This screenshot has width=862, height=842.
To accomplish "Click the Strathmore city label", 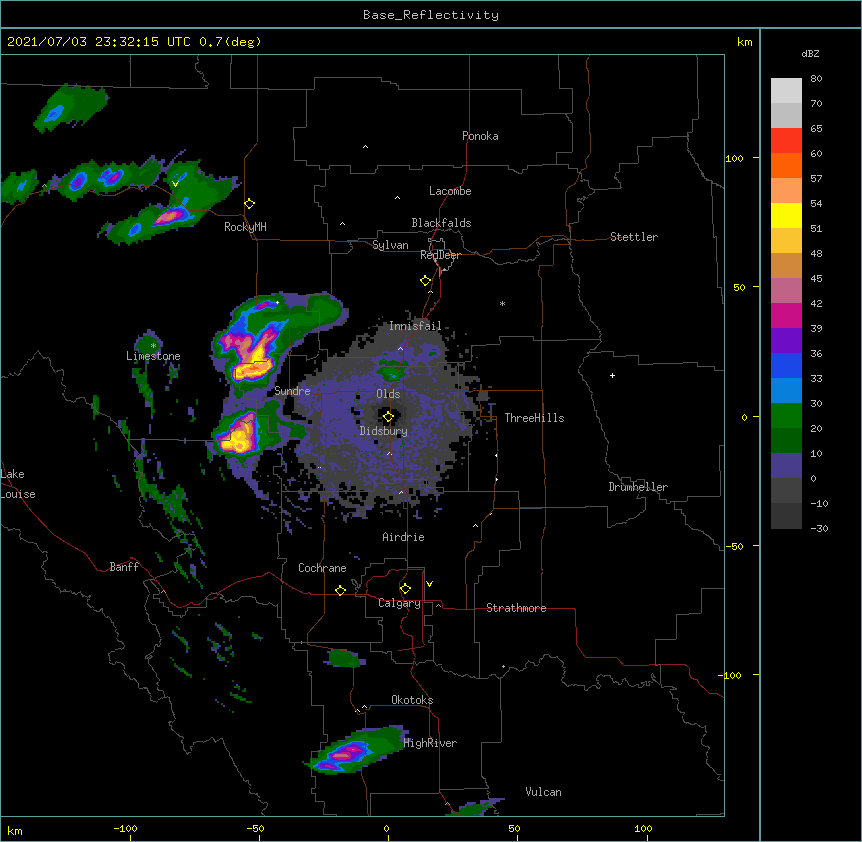I will pos(516,608).
